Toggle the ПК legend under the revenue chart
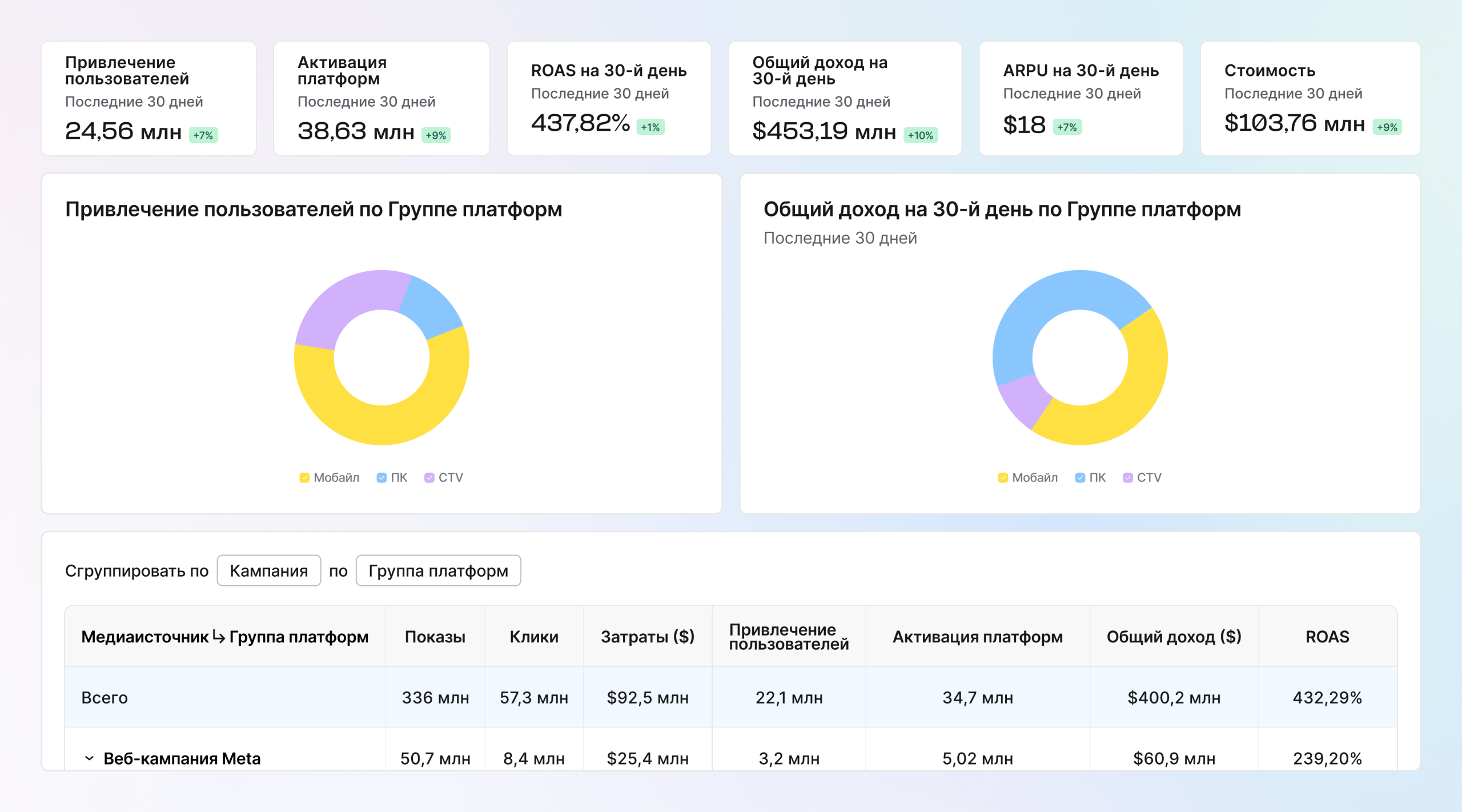Screen dimensions: 1462x812 [1090, 477]
